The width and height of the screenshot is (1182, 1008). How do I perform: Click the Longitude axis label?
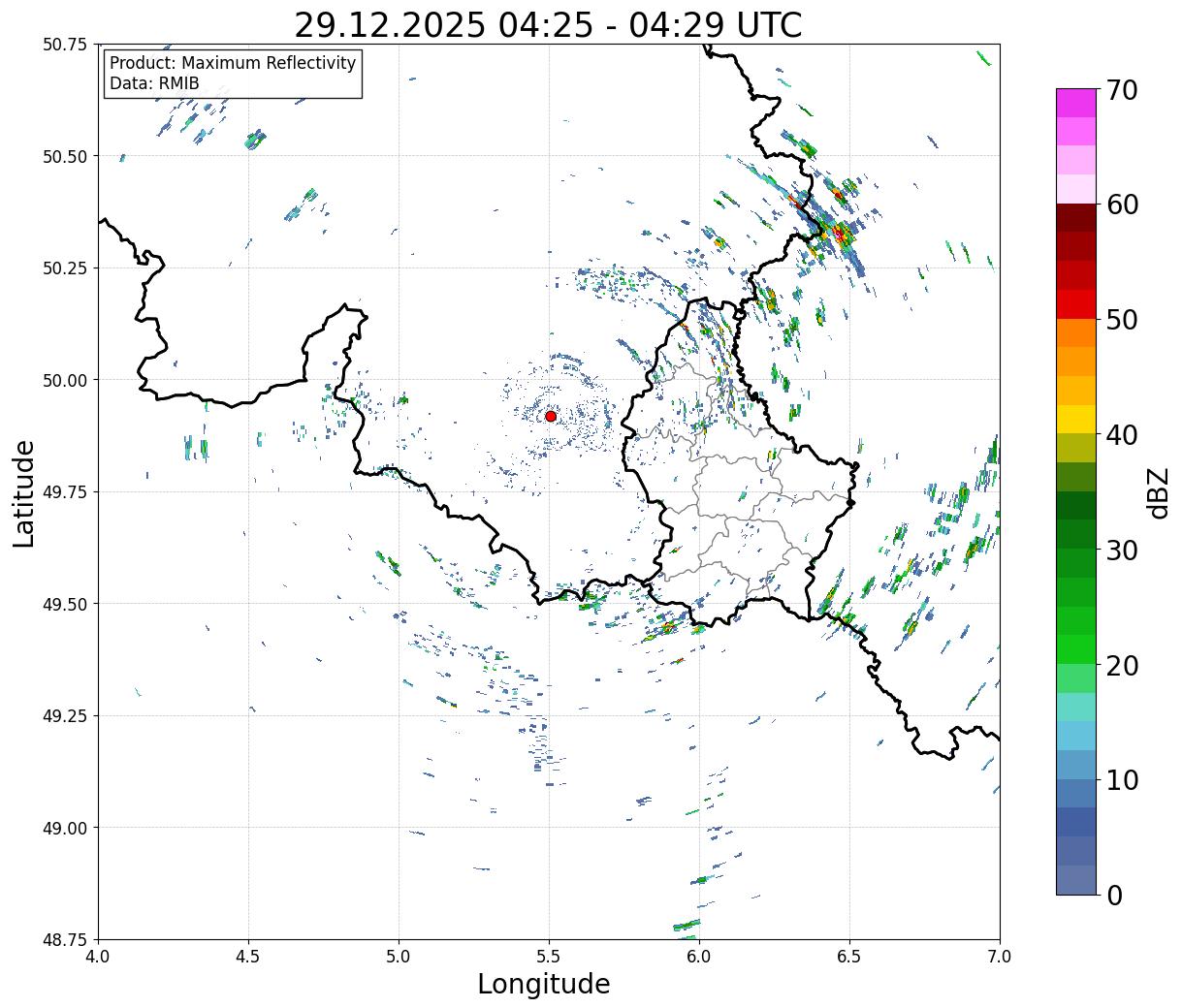[x=544, y=984]
